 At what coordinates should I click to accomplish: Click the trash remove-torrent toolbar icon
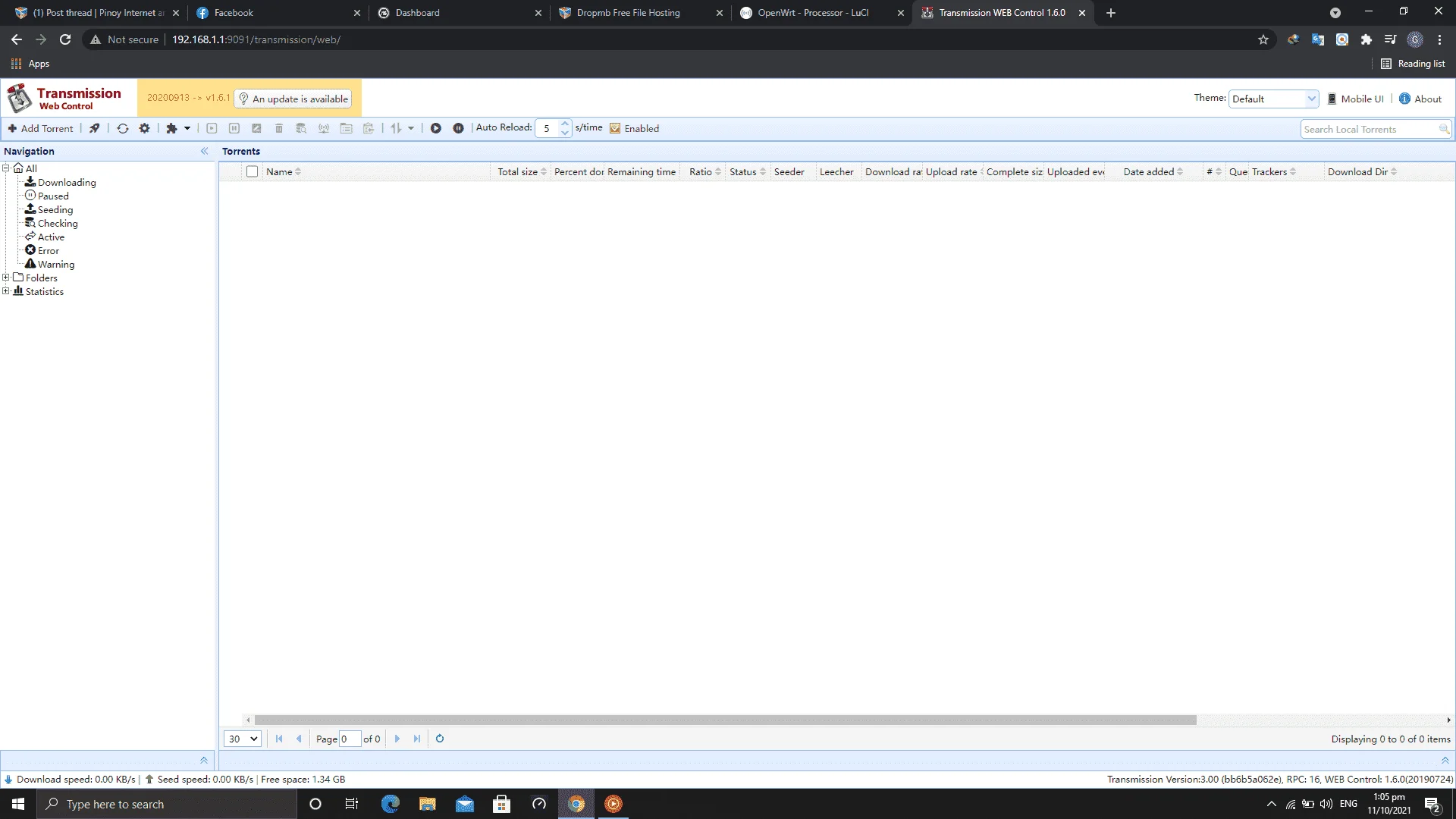[x=279, y=128]
